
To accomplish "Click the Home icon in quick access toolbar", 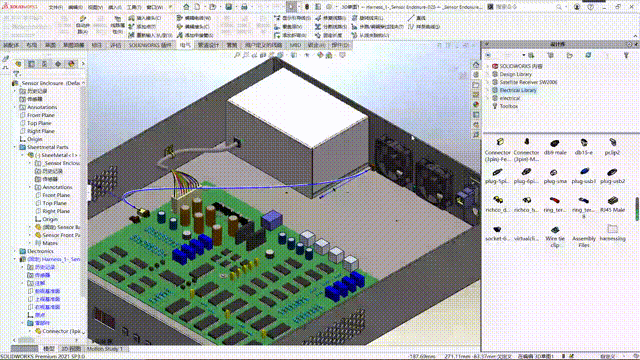I will pos(186,7).
